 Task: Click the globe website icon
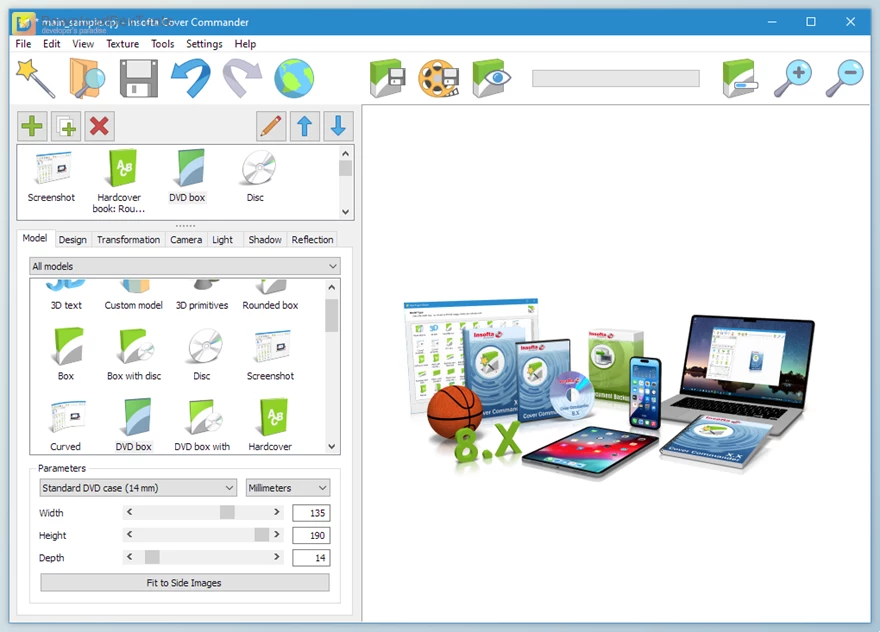click(294, 78)
